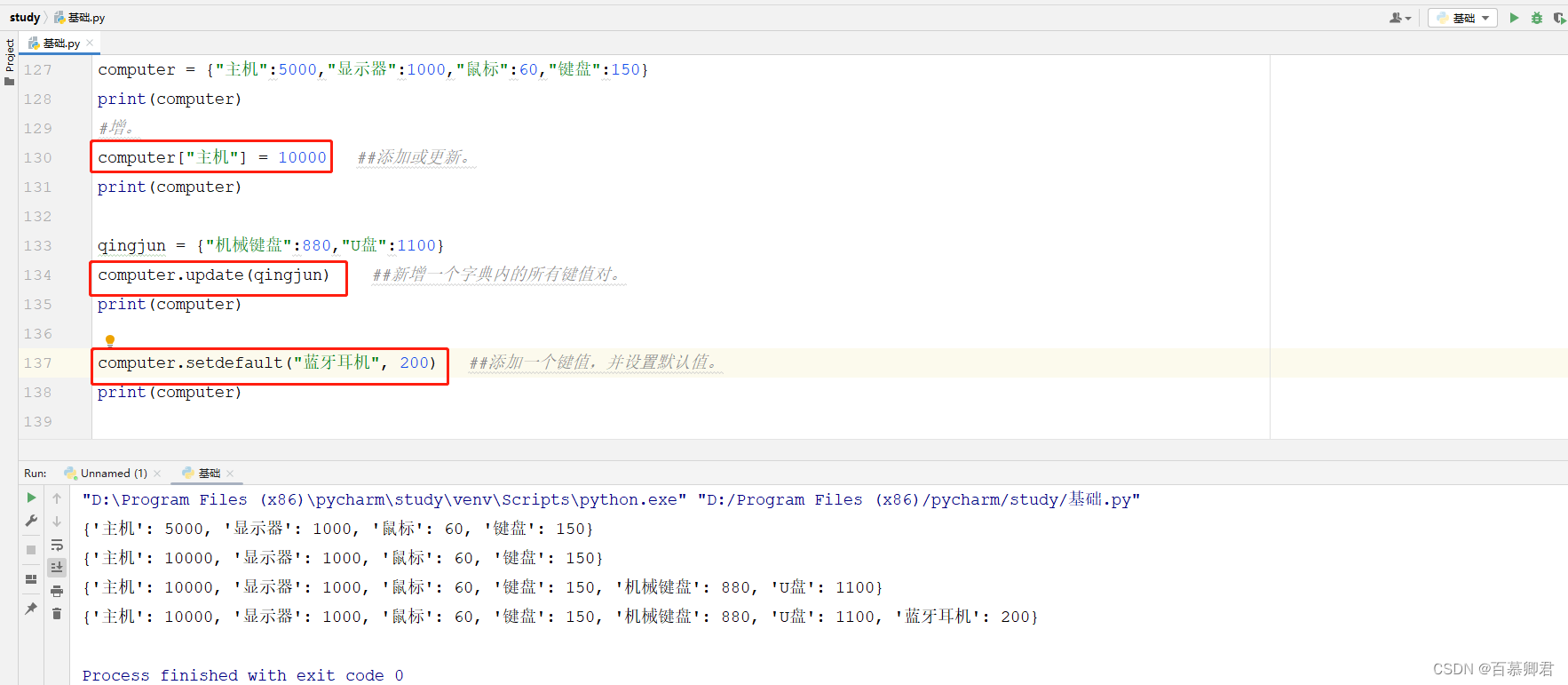
Task: Toggle soft-wrap in console output
Action: coord(57,545)
